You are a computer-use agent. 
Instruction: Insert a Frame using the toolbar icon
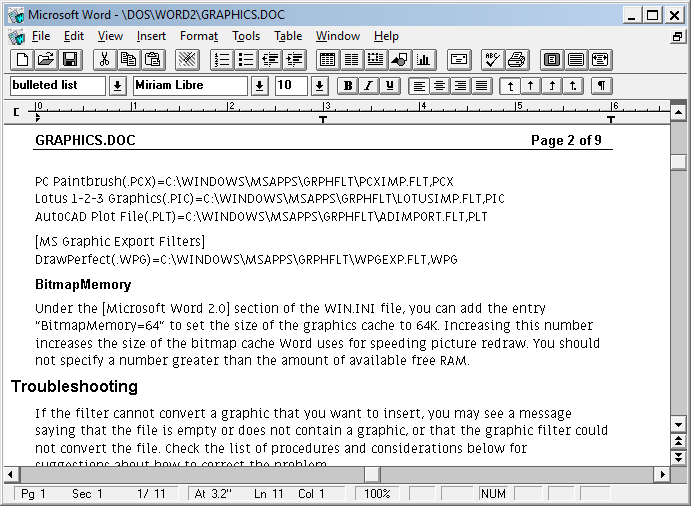(x=375, y=60)
